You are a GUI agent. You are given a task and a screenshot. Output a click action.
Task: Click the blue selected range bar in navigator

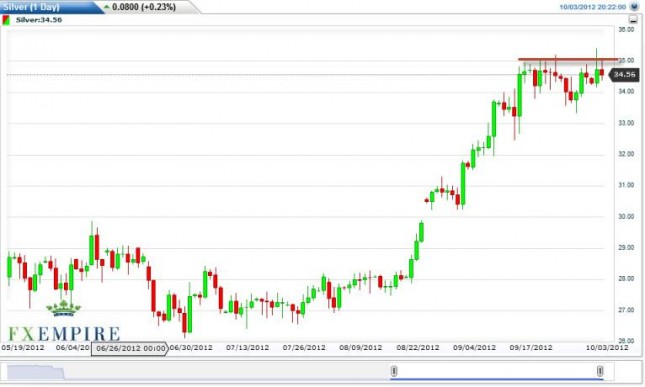[x=497, y=379]
